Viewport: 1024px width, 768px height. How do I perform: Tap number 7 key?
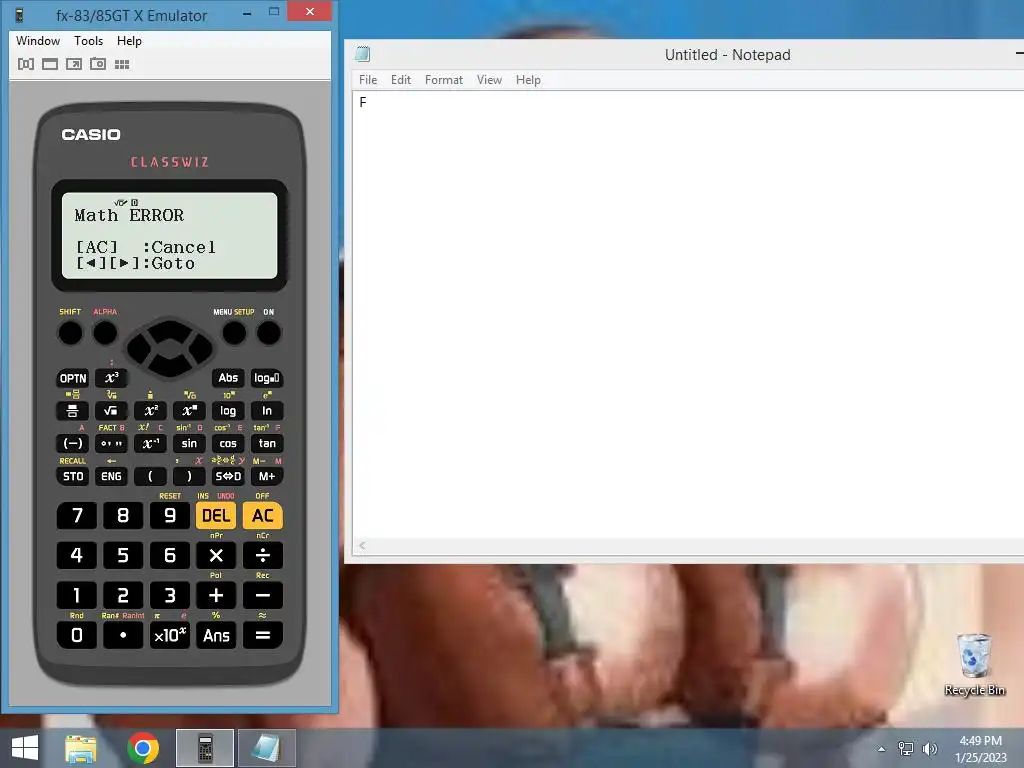[x=76, y=516]
